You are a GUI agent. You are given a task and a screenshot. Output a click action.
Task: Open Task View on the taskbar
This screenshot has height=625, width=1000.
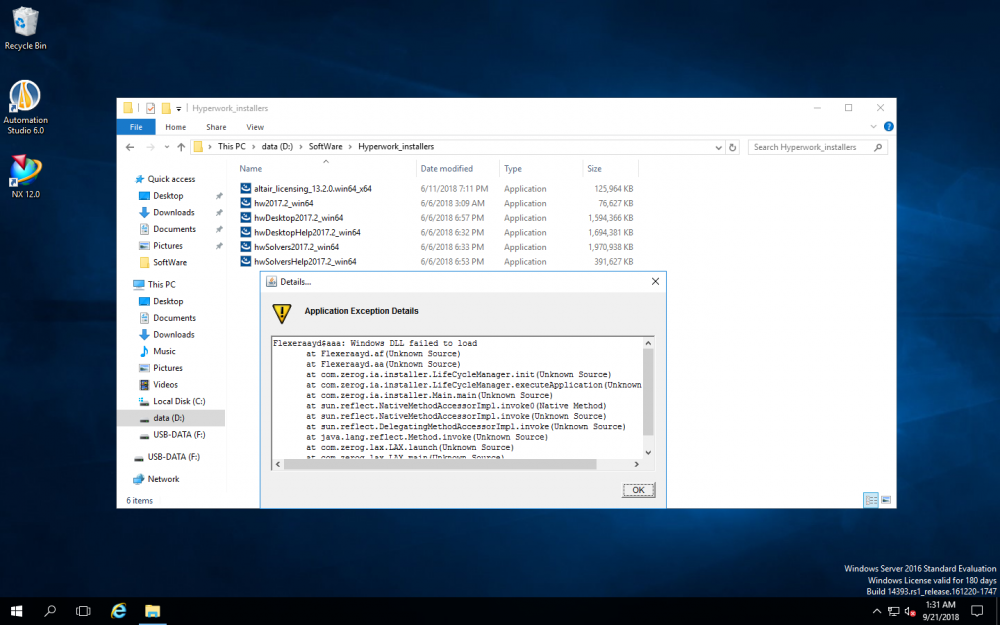pos(83,611)
